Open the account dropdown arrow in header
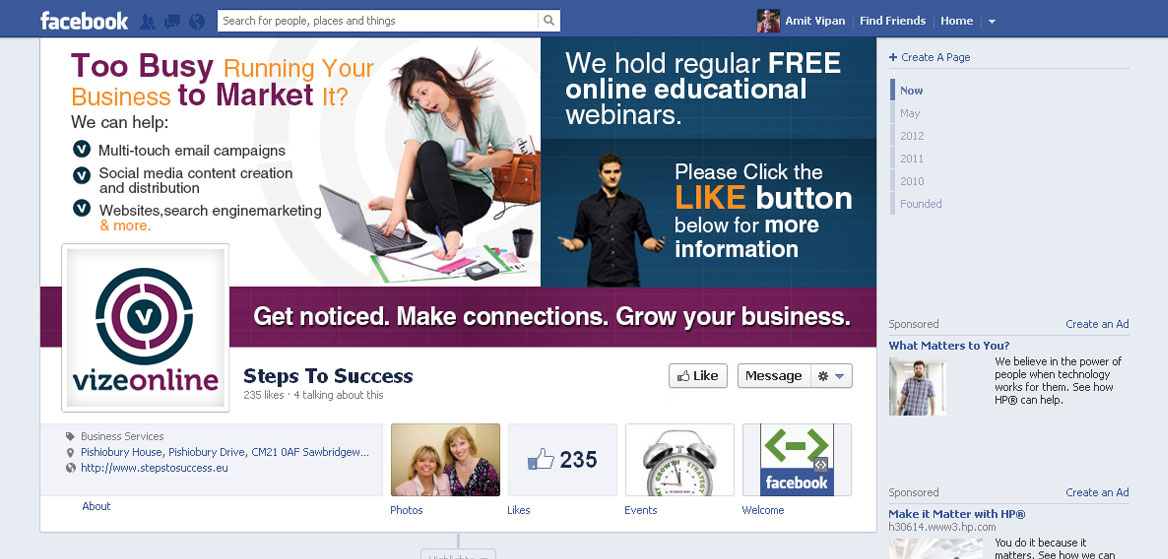 [x=991, y=22]
